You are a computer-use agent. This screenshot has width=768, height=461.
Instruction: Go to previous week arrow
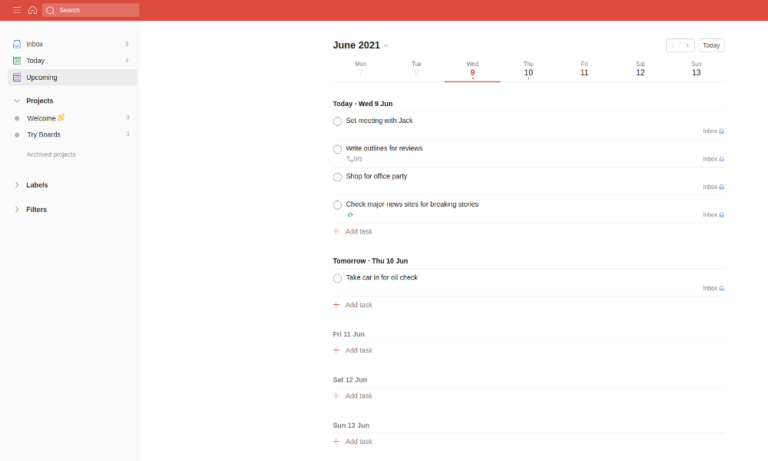coord(673,45)
